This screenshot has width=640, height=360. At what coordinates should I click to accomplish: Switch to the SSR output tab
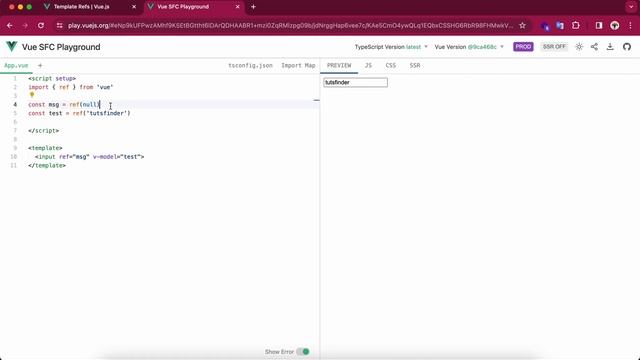(x=415, y=65)
